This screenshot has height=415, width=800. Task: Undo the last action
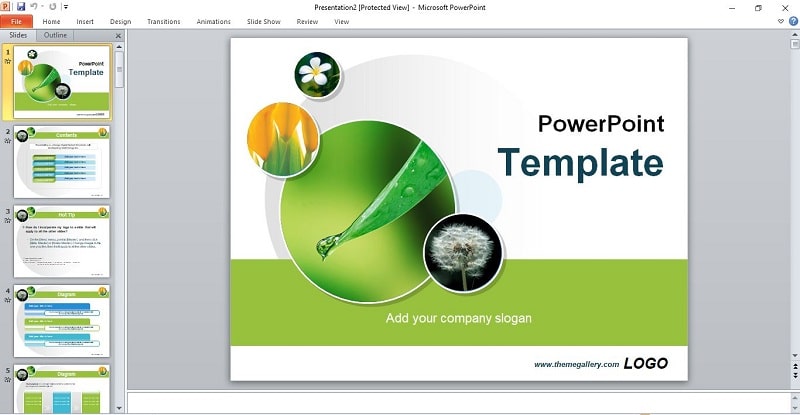click(34, 7)
